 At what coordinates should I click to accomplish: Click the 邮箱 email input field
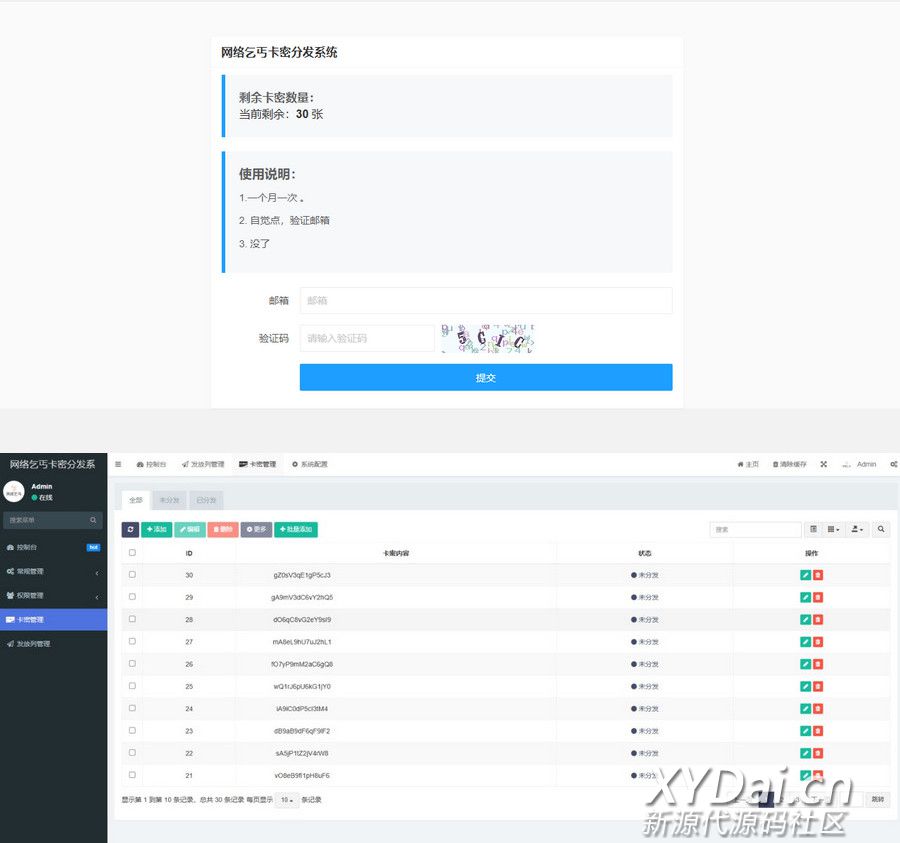pos(486,300)
